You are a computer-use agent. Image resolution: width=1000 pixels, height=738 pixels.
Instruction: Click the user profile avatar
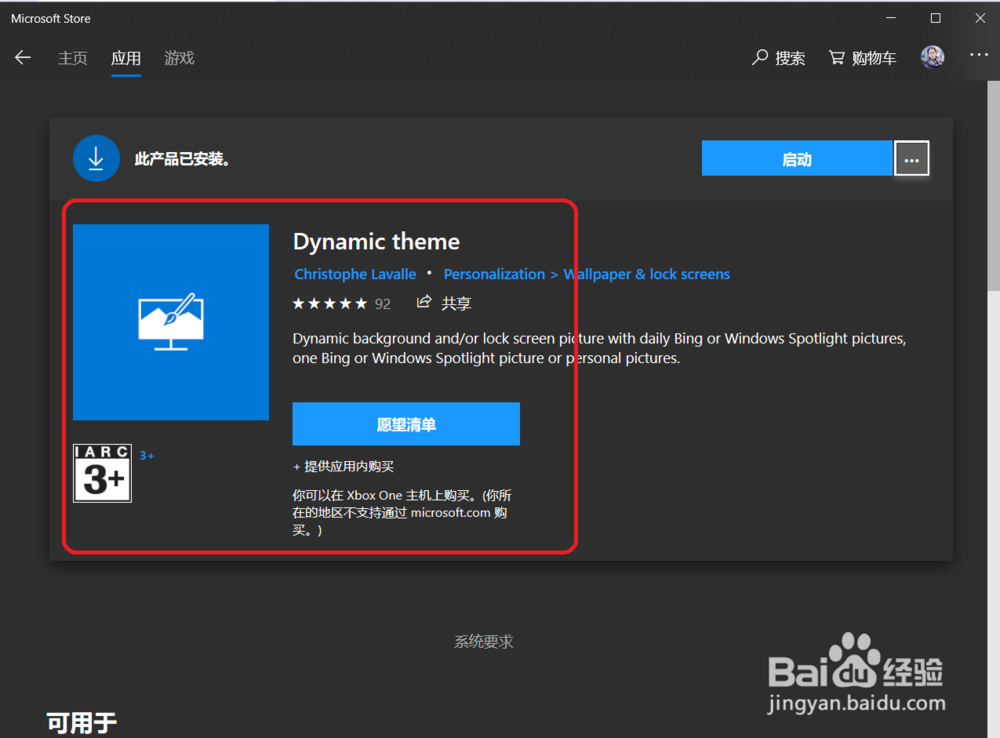933,56
